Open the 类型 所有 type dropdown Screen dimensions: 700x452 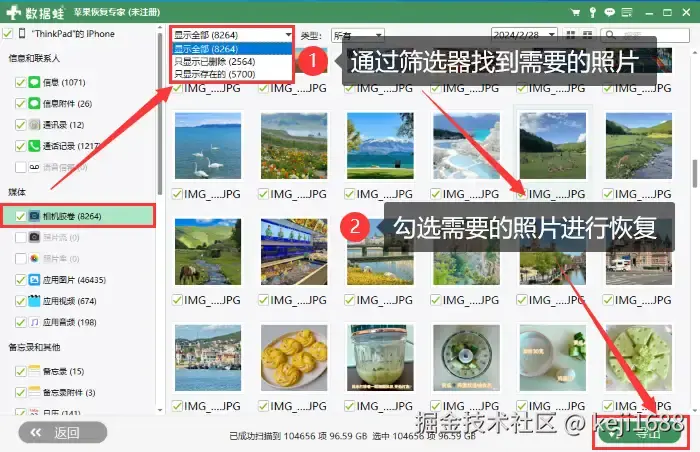pyautogui.click(x=358, y=35)
